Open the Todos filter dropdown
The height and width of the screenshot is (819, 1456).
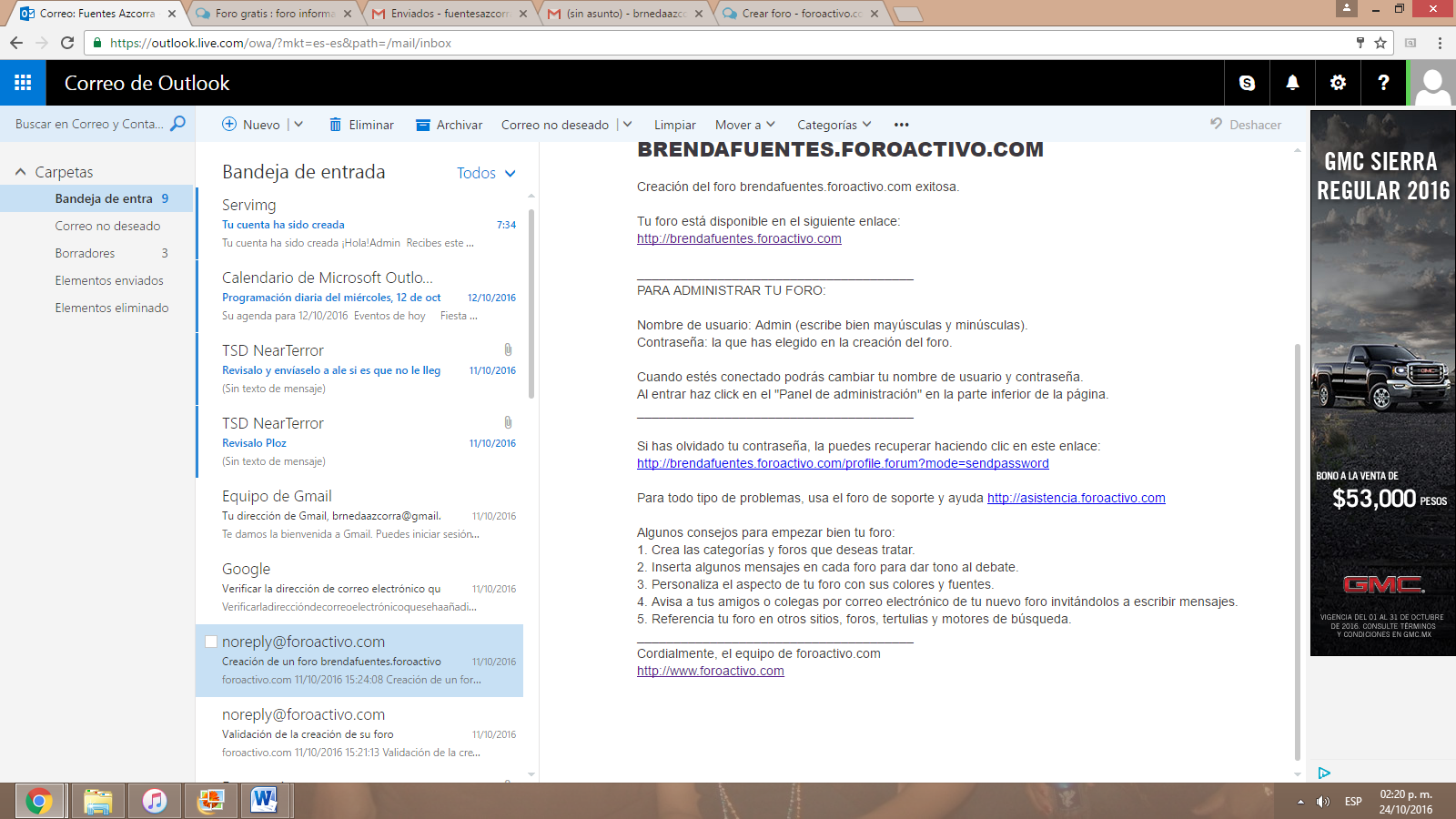486,173
